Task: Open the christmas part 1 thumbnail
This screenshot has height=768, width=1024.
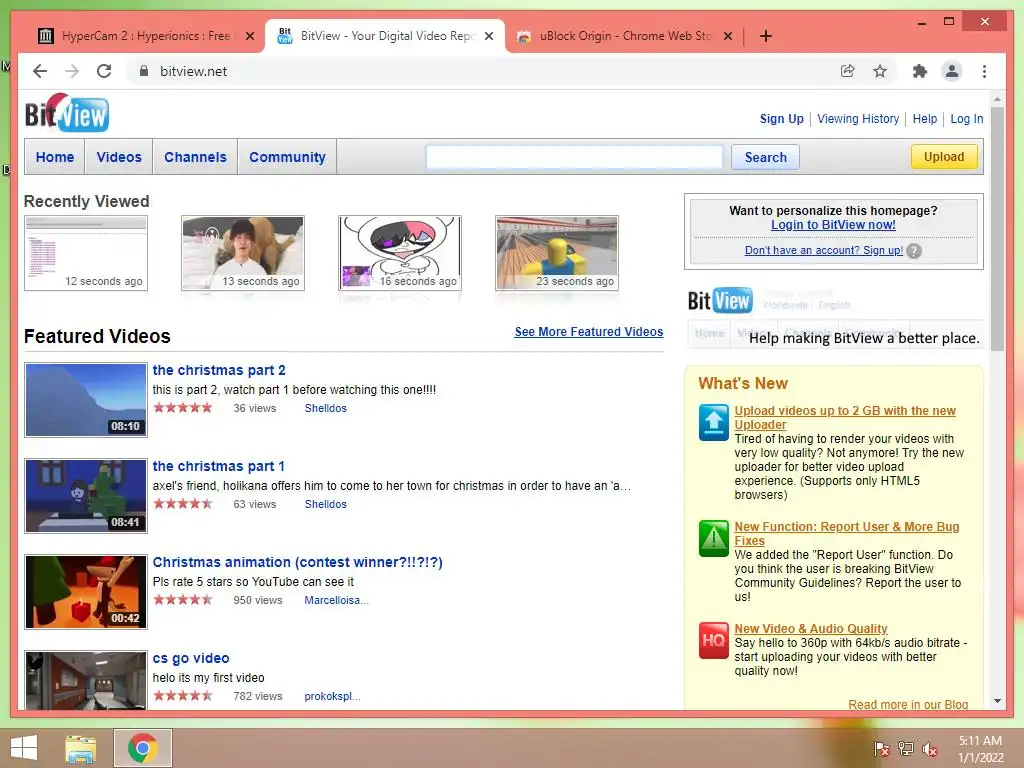Action: pyautogui.click(x=86, y=496)
